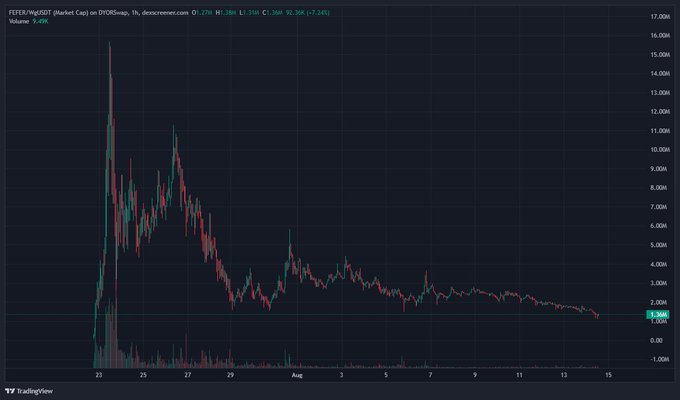Click the 15.00M price axis label
This screenshot has width=680, height=400.
coord(660,55)
